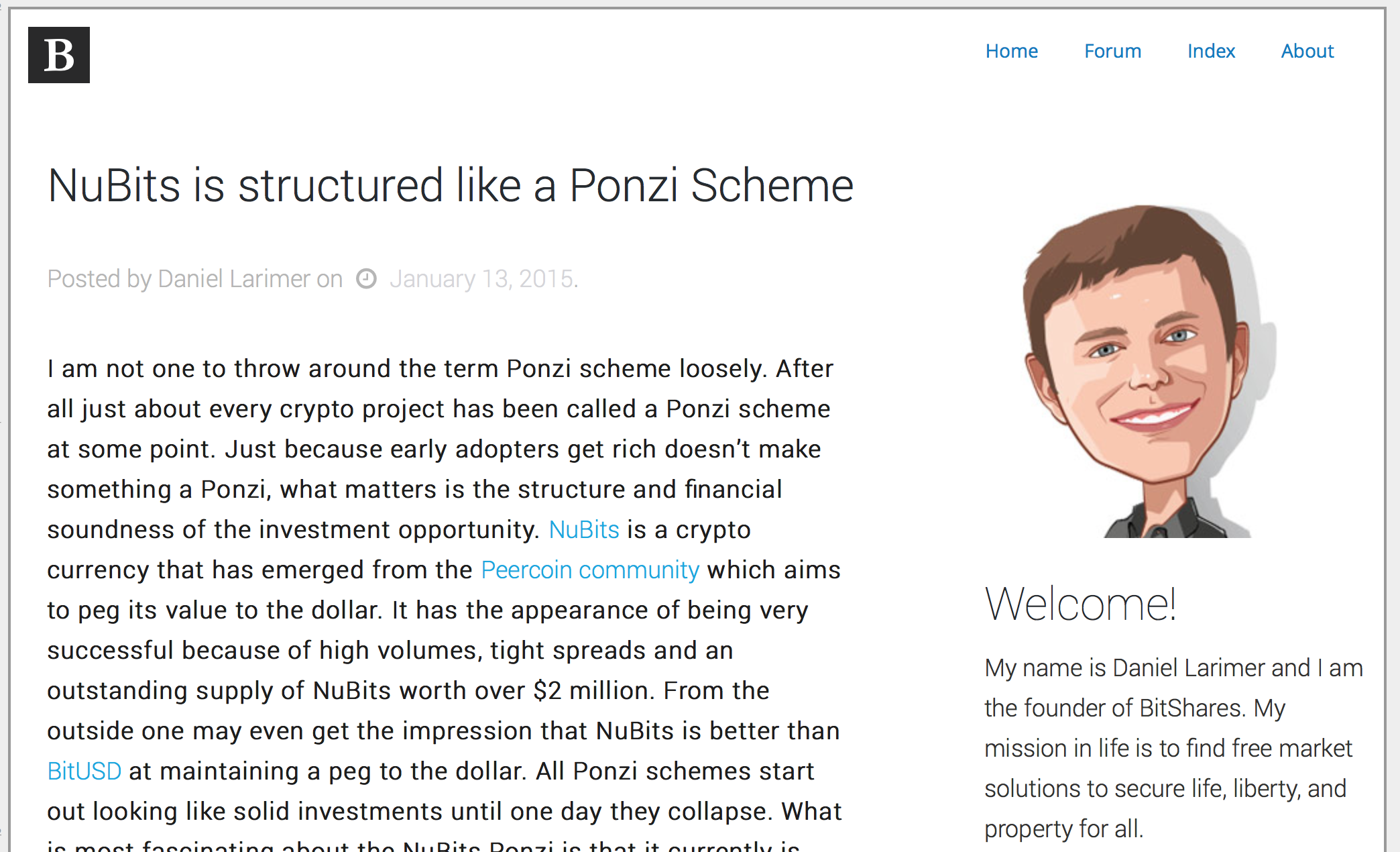Click the sidebar bio mentioning BitShares founder
1400x852 pixels.
[1173, 748]
